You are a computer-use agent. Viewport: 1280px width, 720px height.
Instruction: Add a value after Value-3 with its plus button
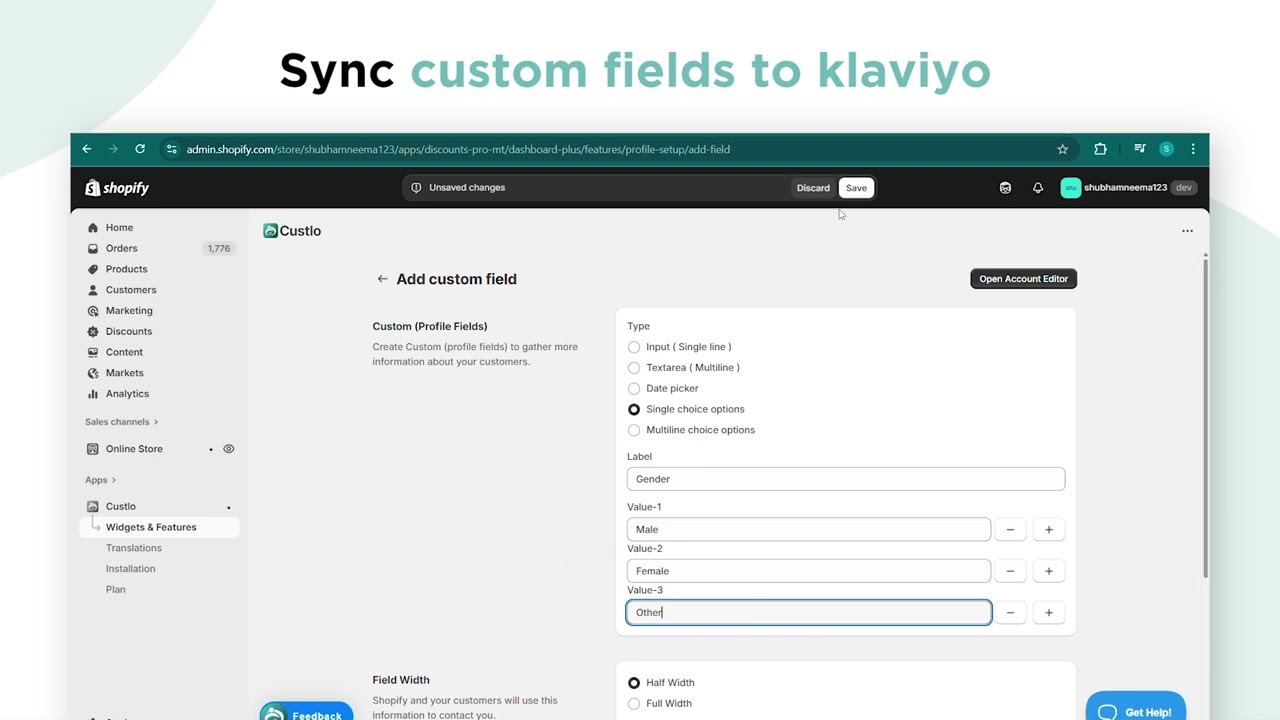[1049, 613]
